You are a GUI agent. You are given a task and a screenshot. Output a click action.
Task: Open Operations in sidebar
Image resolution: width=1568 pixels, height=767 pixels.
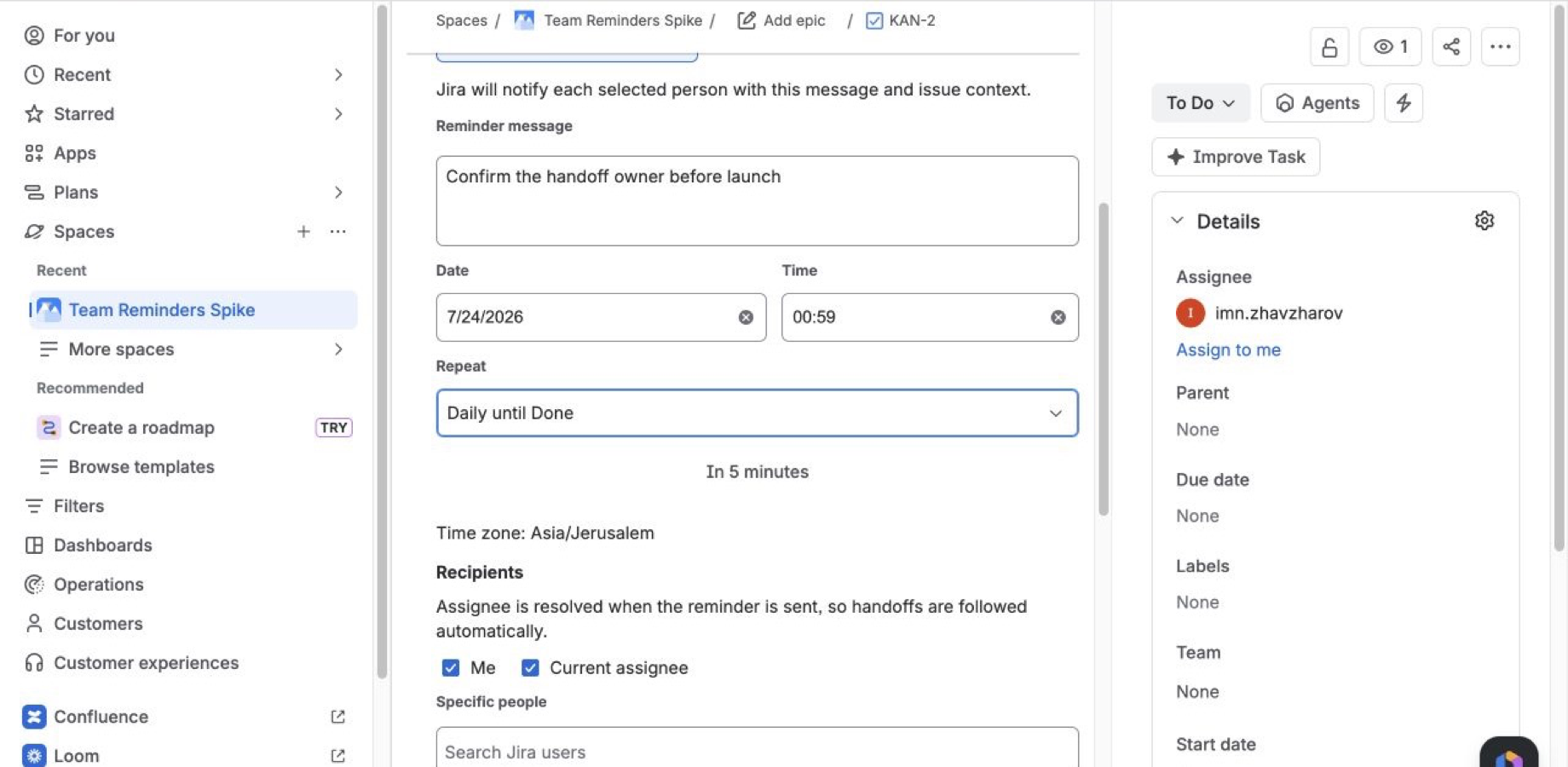98,584
